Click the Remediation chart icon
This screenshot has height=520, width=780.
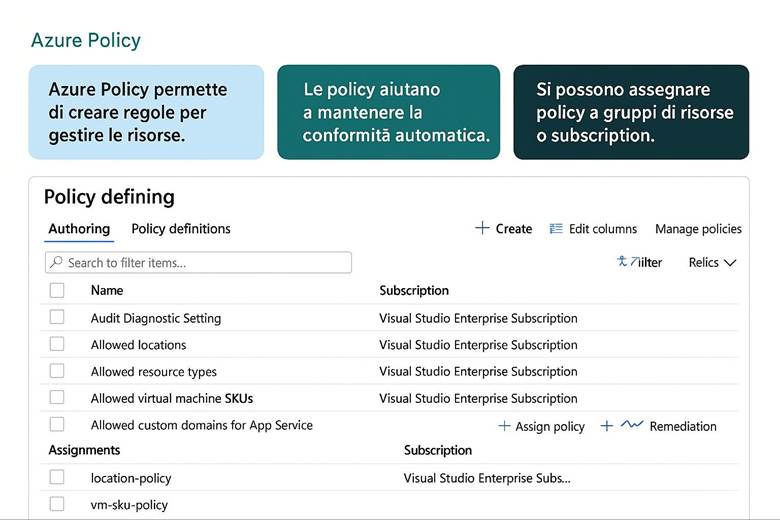[x=631, y=425]
